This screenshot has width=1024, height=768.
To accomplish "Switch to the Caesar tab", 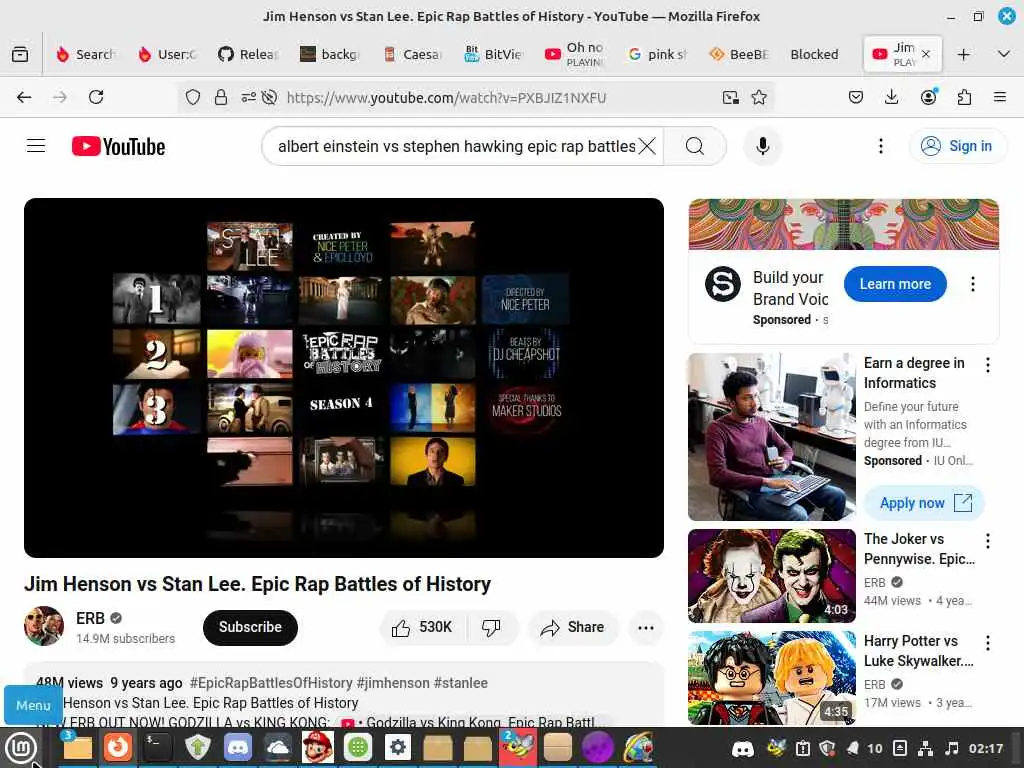I will pyautogui.click(x=413, y=54).
